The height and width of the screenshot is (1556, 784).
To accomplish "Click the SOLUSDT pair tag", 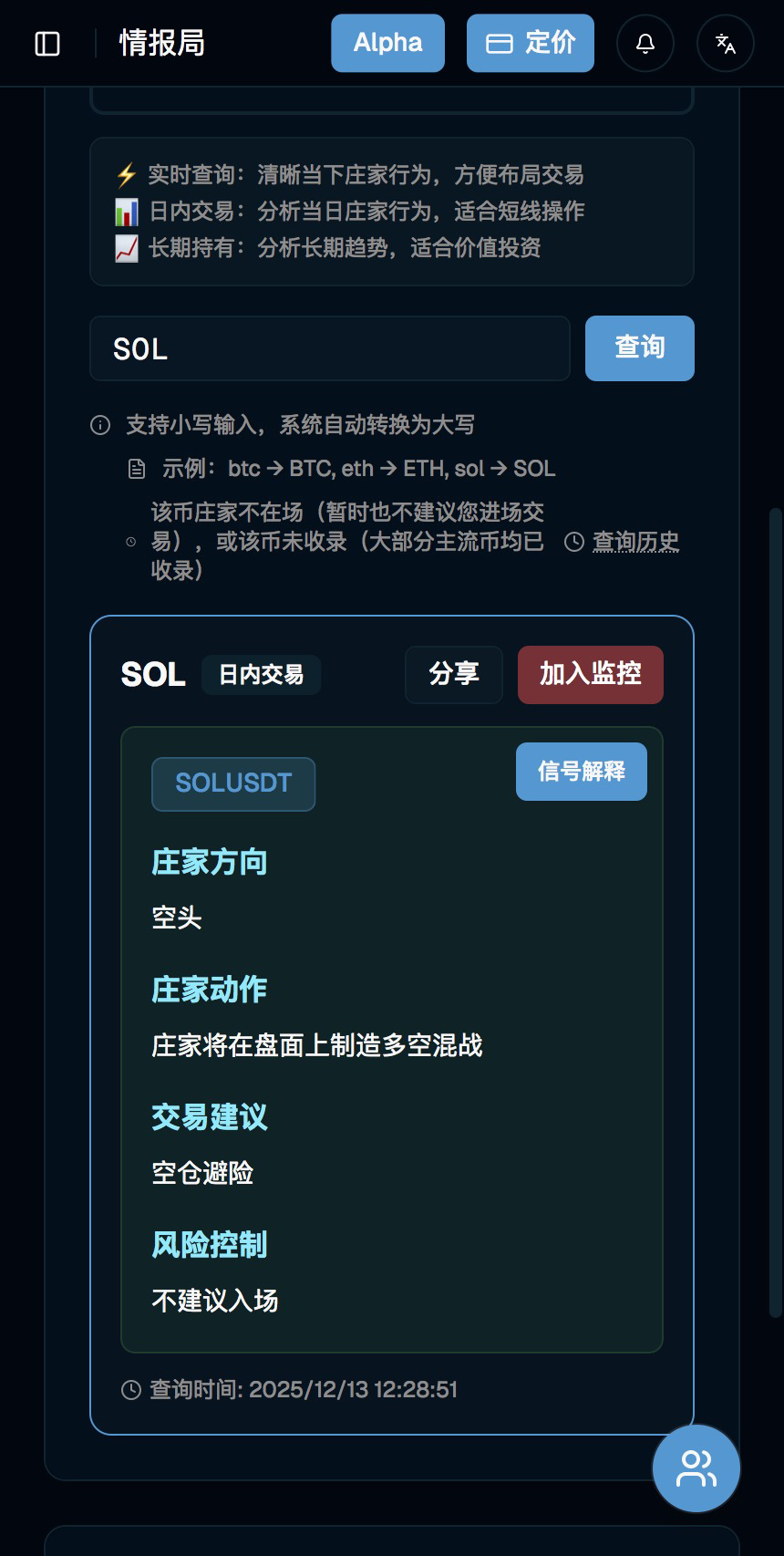I will 233,783.
